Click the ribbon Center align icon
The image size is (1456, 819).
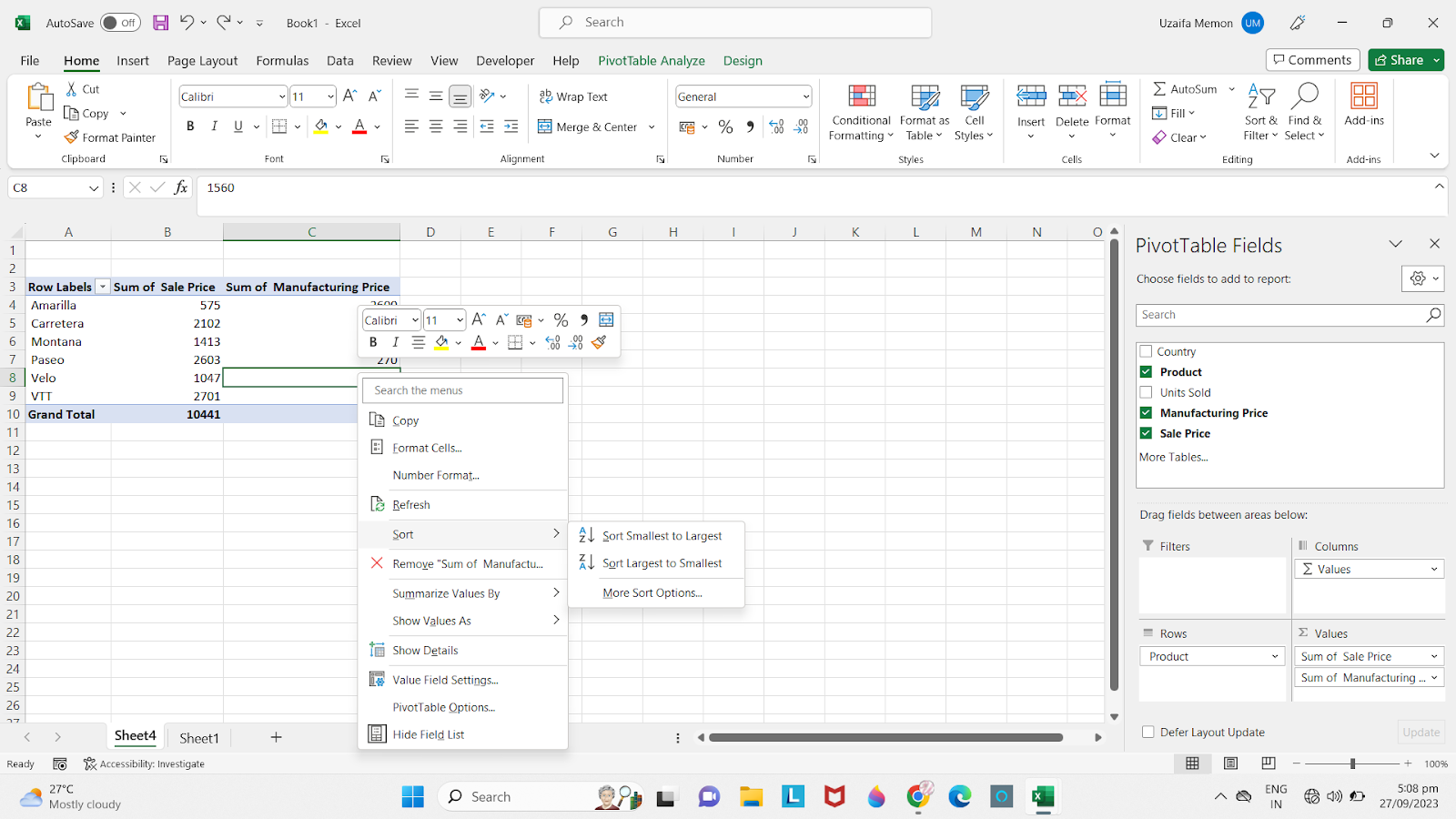pos(436,126)
